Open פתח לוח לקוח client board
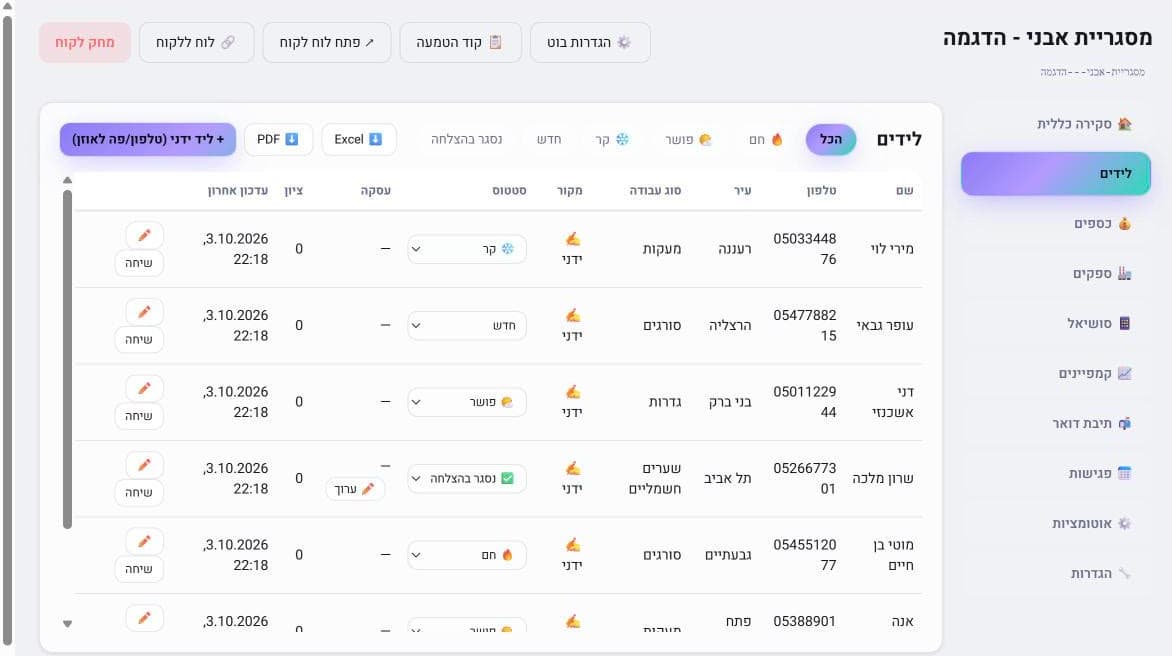The height and width of the screenshot is (656, 1172). [327, 43]
